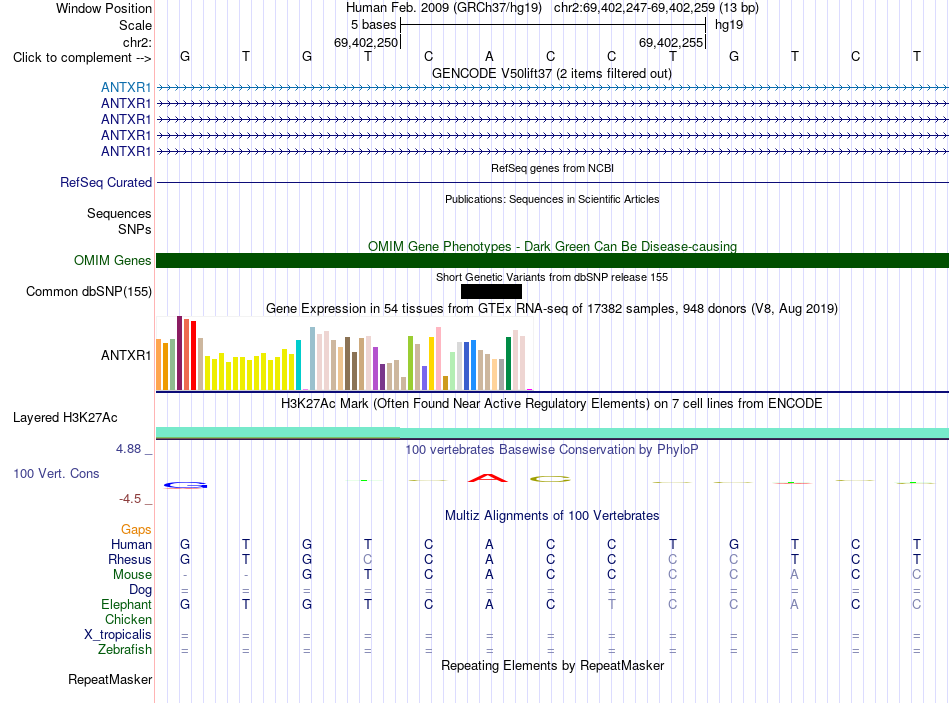Viewport: 950px width, 703px height.
Task: Click the OMIM Gene Phenotypes track title
Action: (553, 246)
